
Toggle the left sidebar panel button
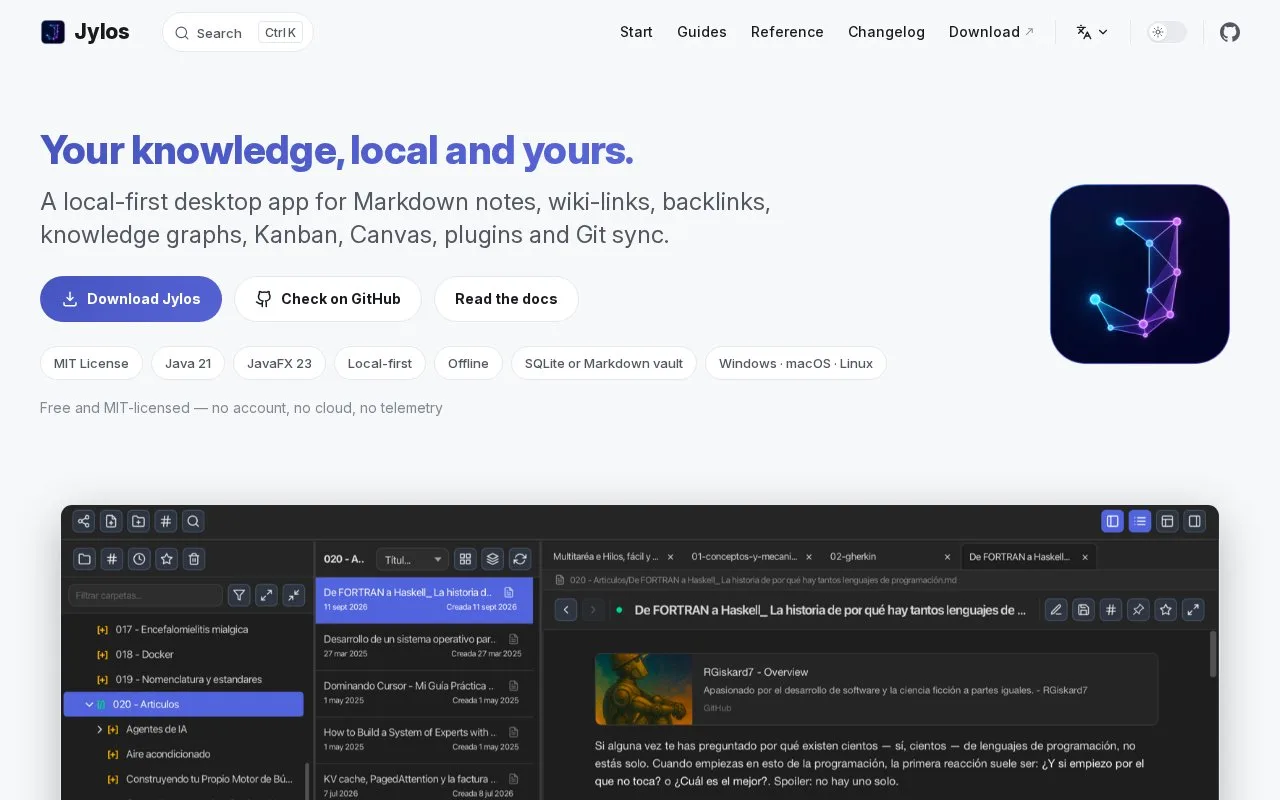(1112, 521)
